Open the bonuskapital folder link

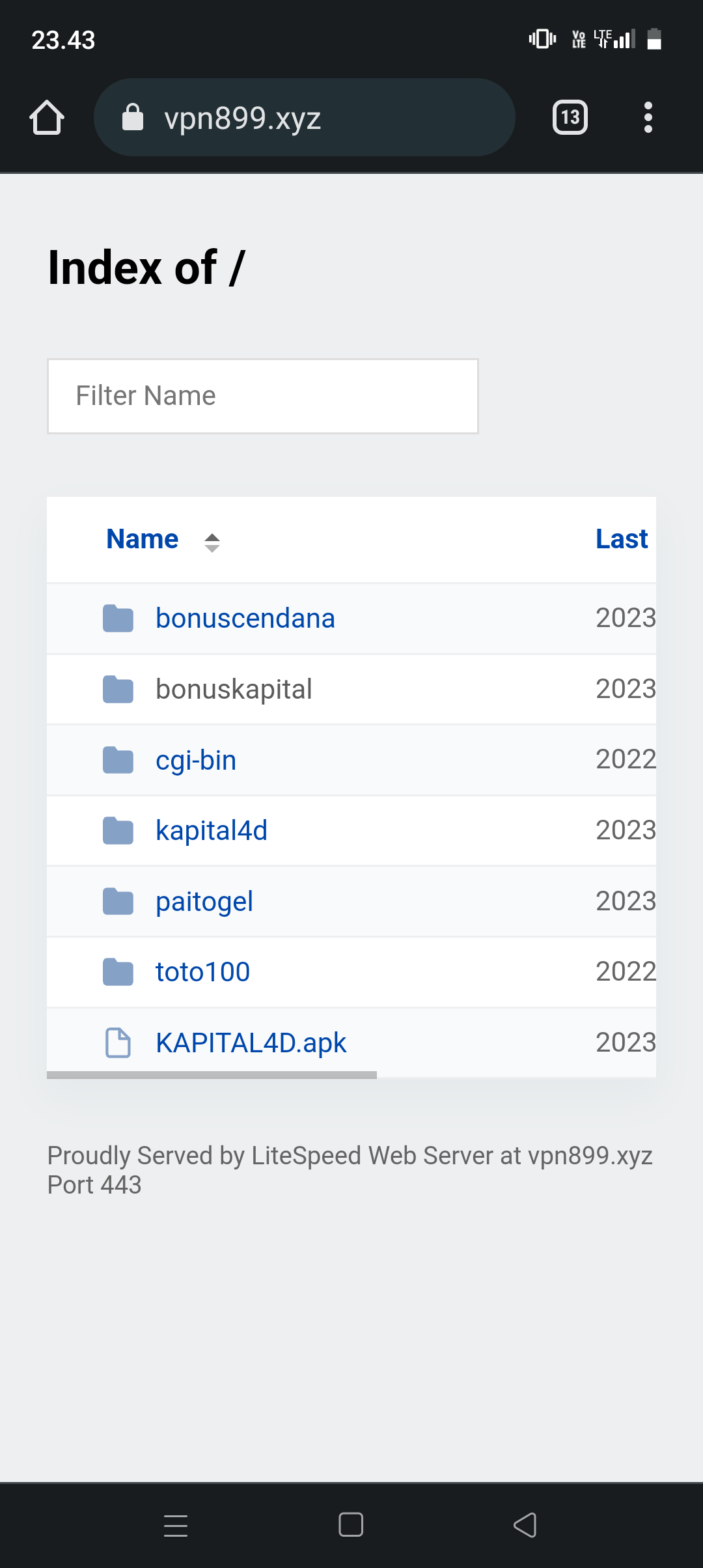pos(234,689)
